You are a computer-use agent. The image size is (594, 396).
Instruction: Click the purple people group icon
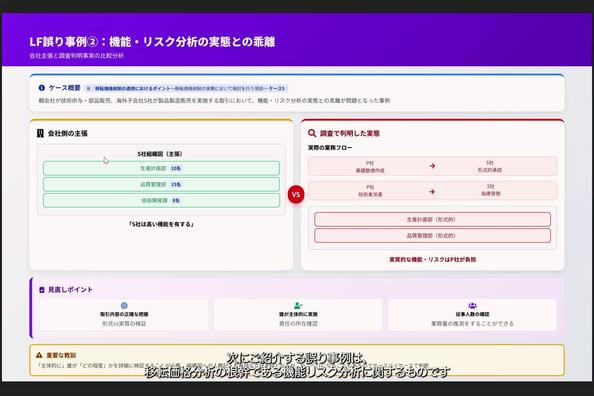tap(472, 305)
